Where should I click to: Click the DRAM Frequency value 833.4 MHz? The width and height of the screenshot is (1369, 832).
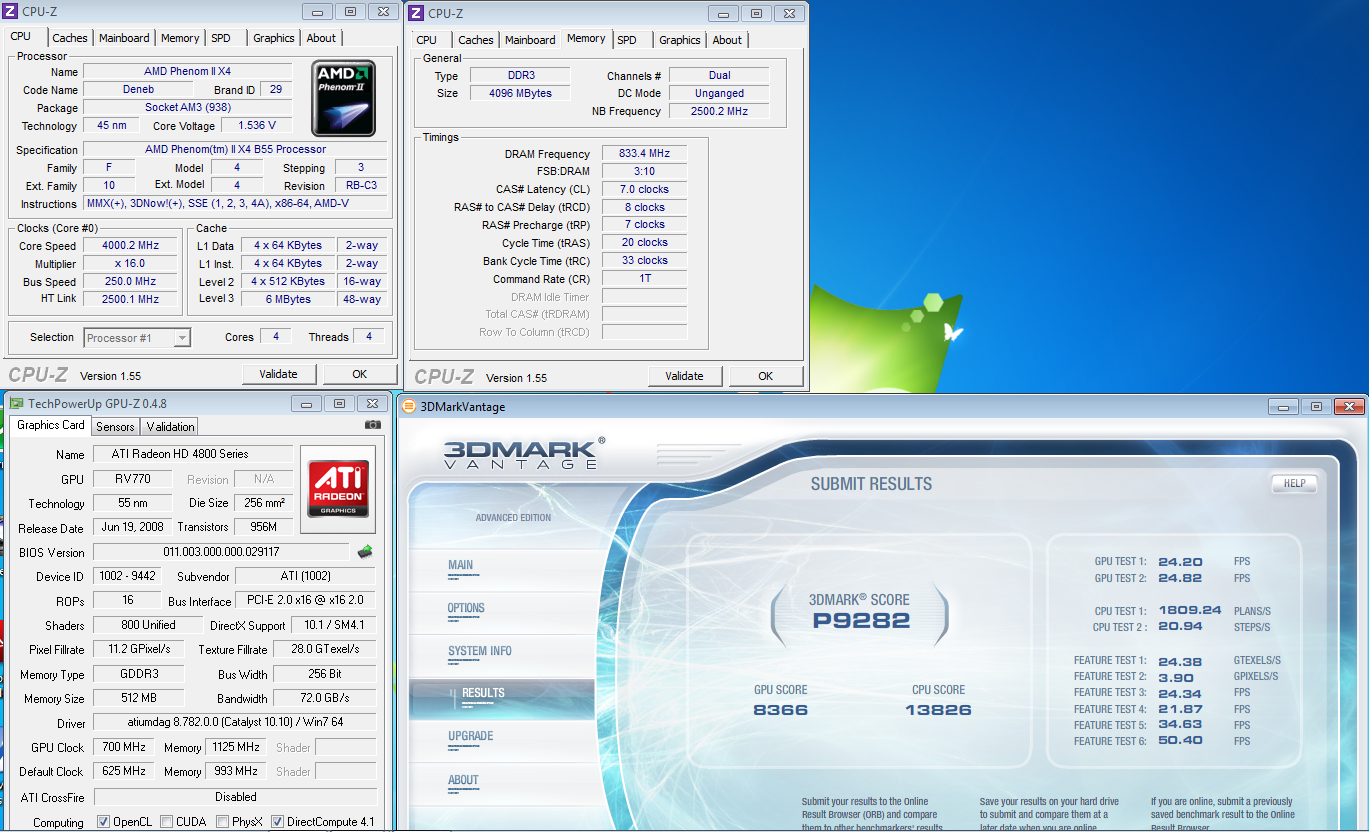coord(644,154)
